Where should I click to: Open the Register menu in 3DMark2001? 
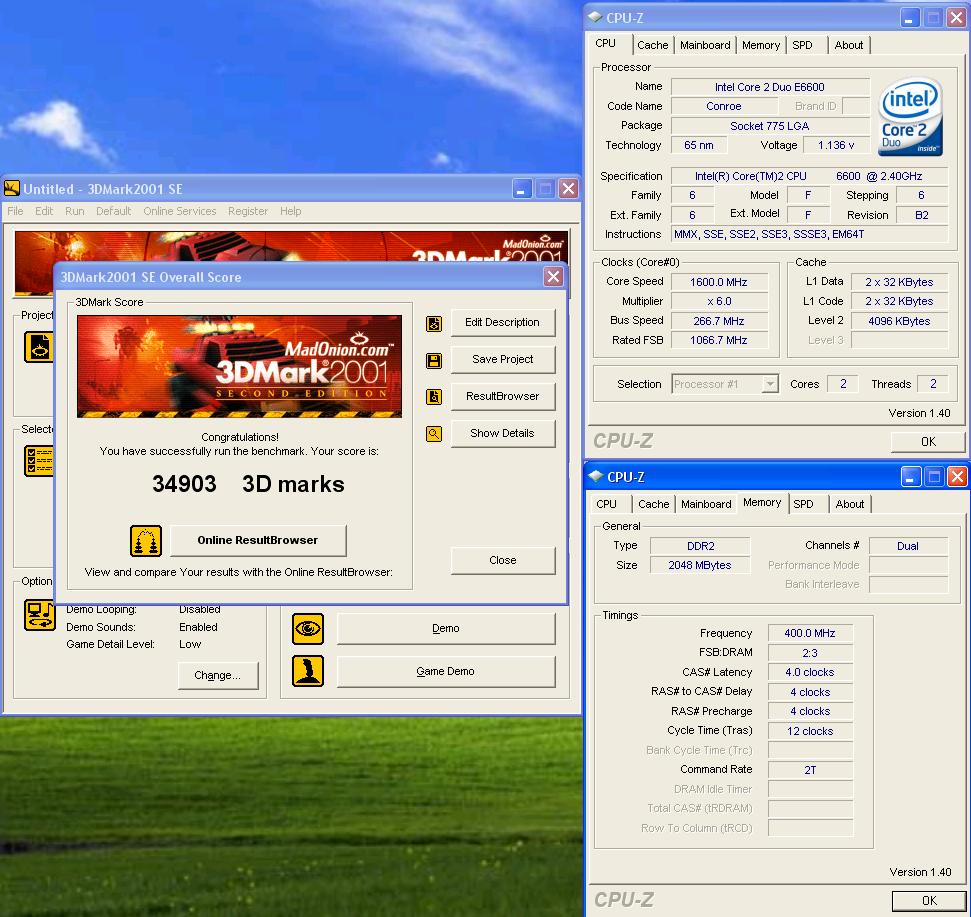[248, 211]
